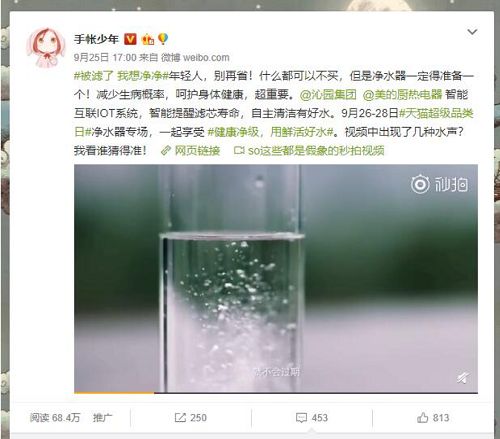Screen dimensions: 500x439
Task: Like the post with thumbs-up 813
Action: click(433, 418)
